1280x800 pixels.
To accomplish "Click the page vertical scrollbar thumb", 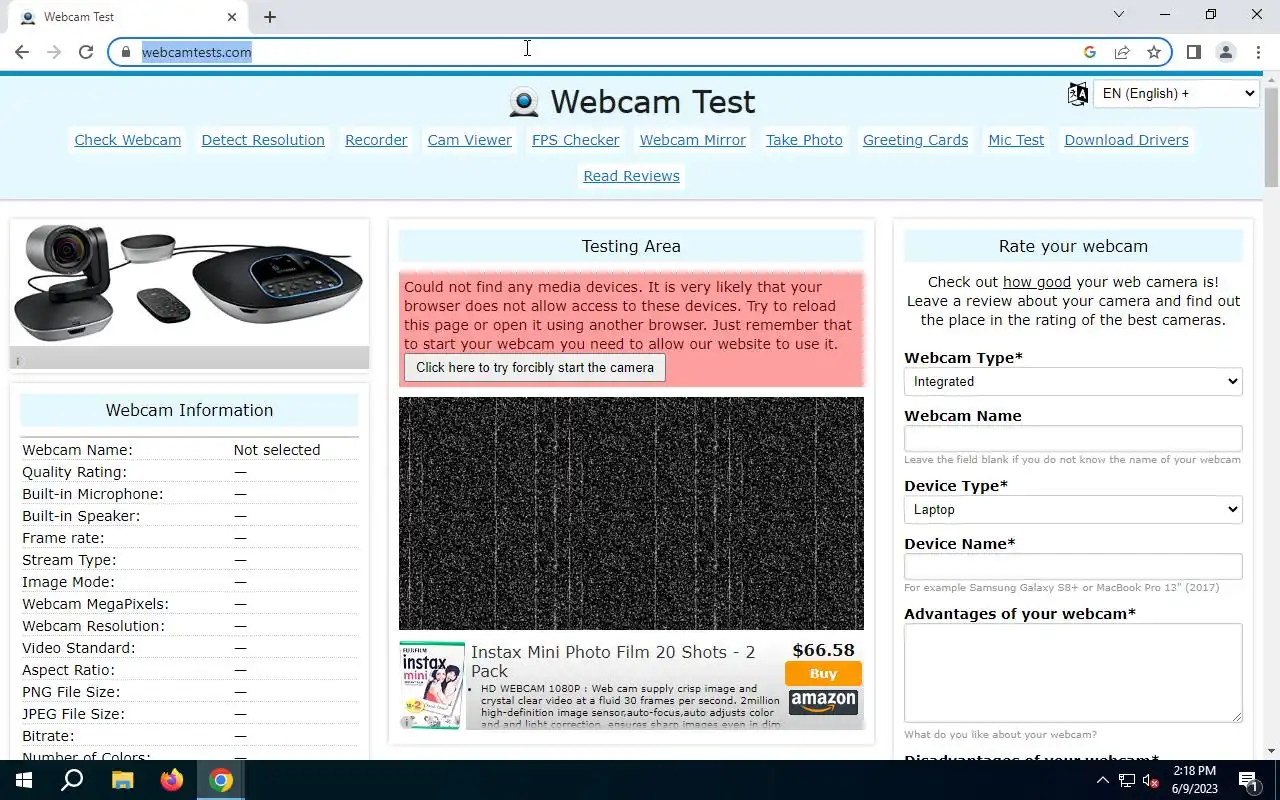I will [1271, 136].
